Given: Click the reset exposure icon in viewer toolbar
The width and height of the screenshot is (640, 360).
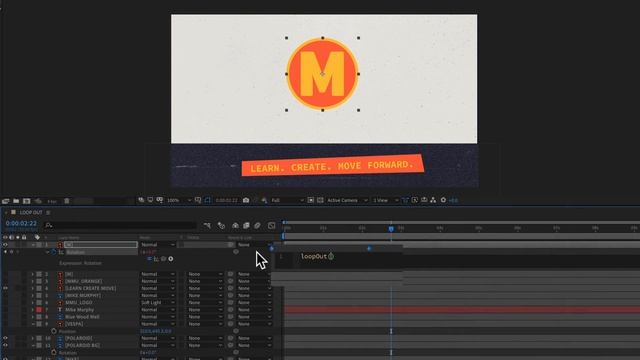Looking at the screenshot, I should 443,200.
